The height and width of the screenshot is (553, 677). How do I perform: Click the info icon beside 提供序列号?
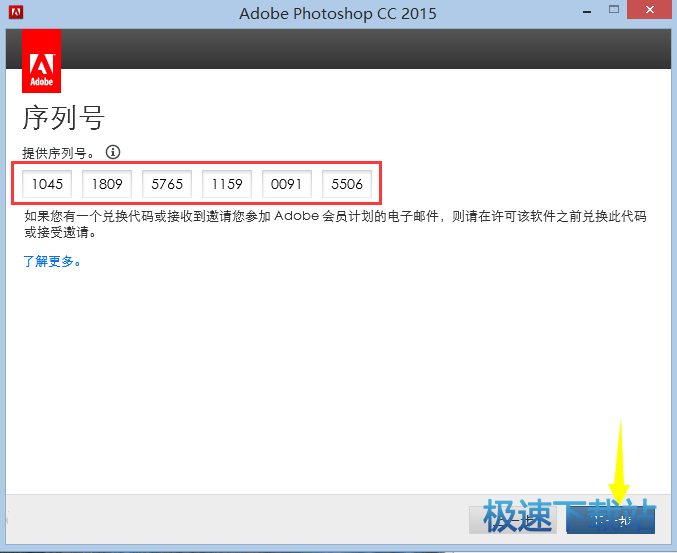click(113, 152)
